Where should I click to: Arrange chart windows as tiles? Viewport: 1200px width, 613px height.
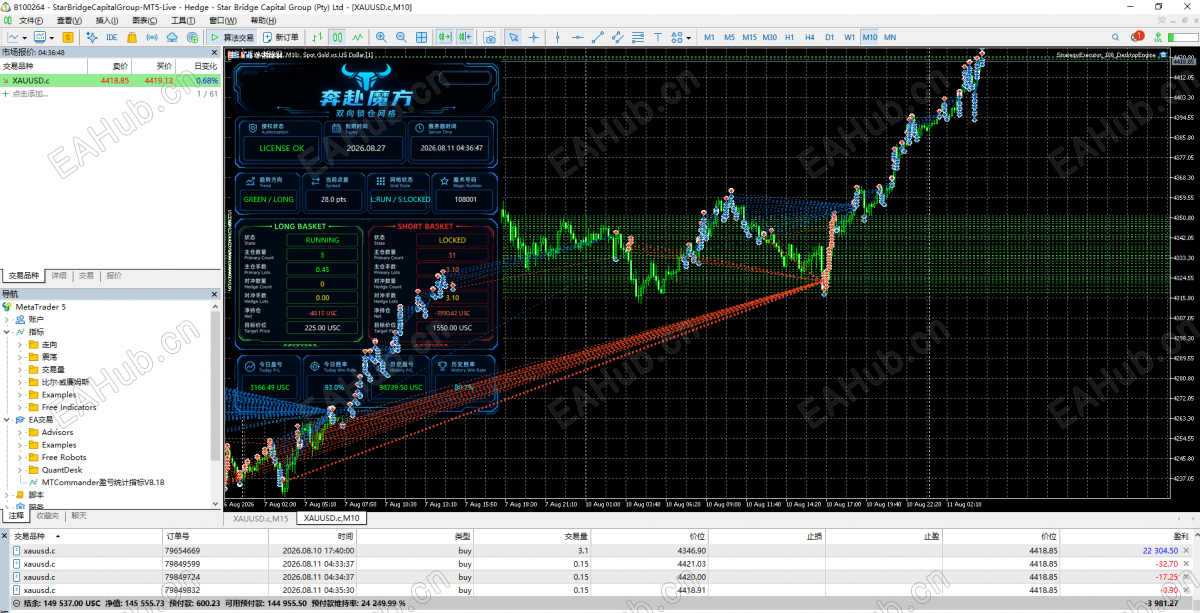point(422,37)
